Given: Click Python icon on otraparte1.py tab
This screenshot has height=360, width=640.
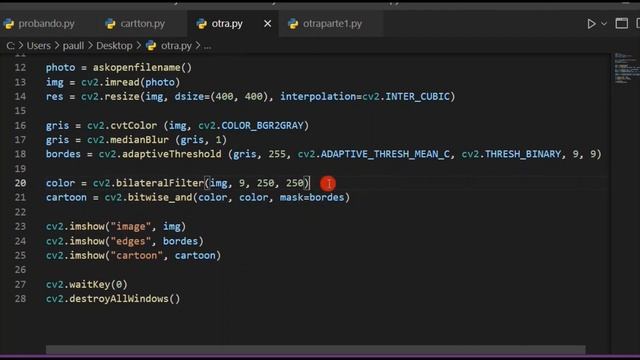Looking at the screenshot, I should pos(293,24).
